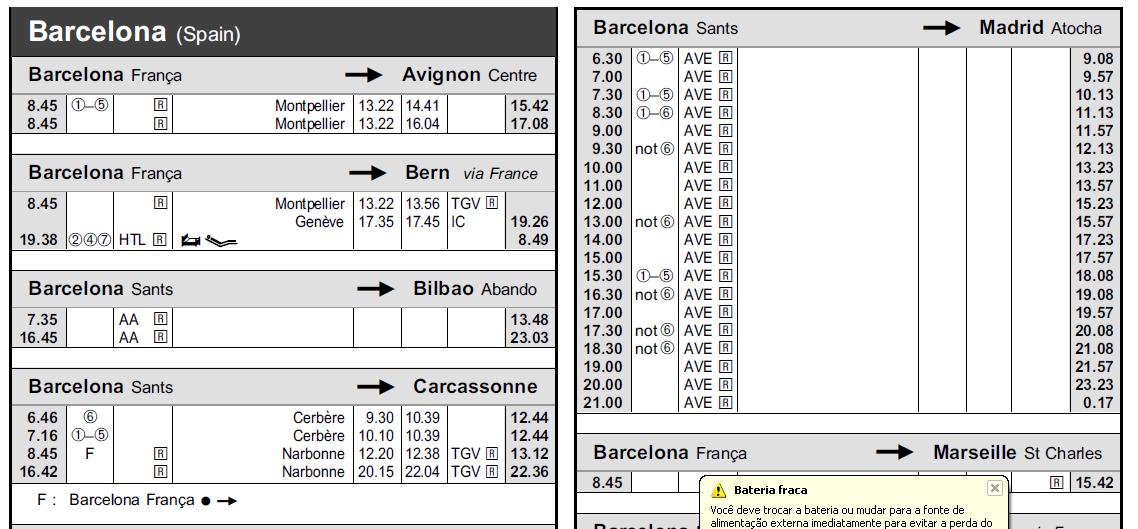Click the Barcelona (Spain) page title

click(134, 32)
